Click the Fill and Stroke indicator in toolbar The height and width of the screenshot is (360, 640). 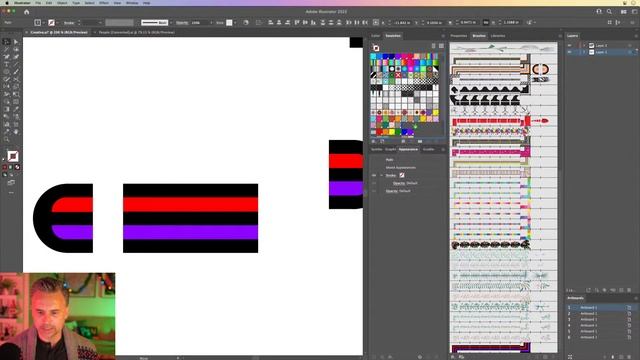[x=13, y=156]
